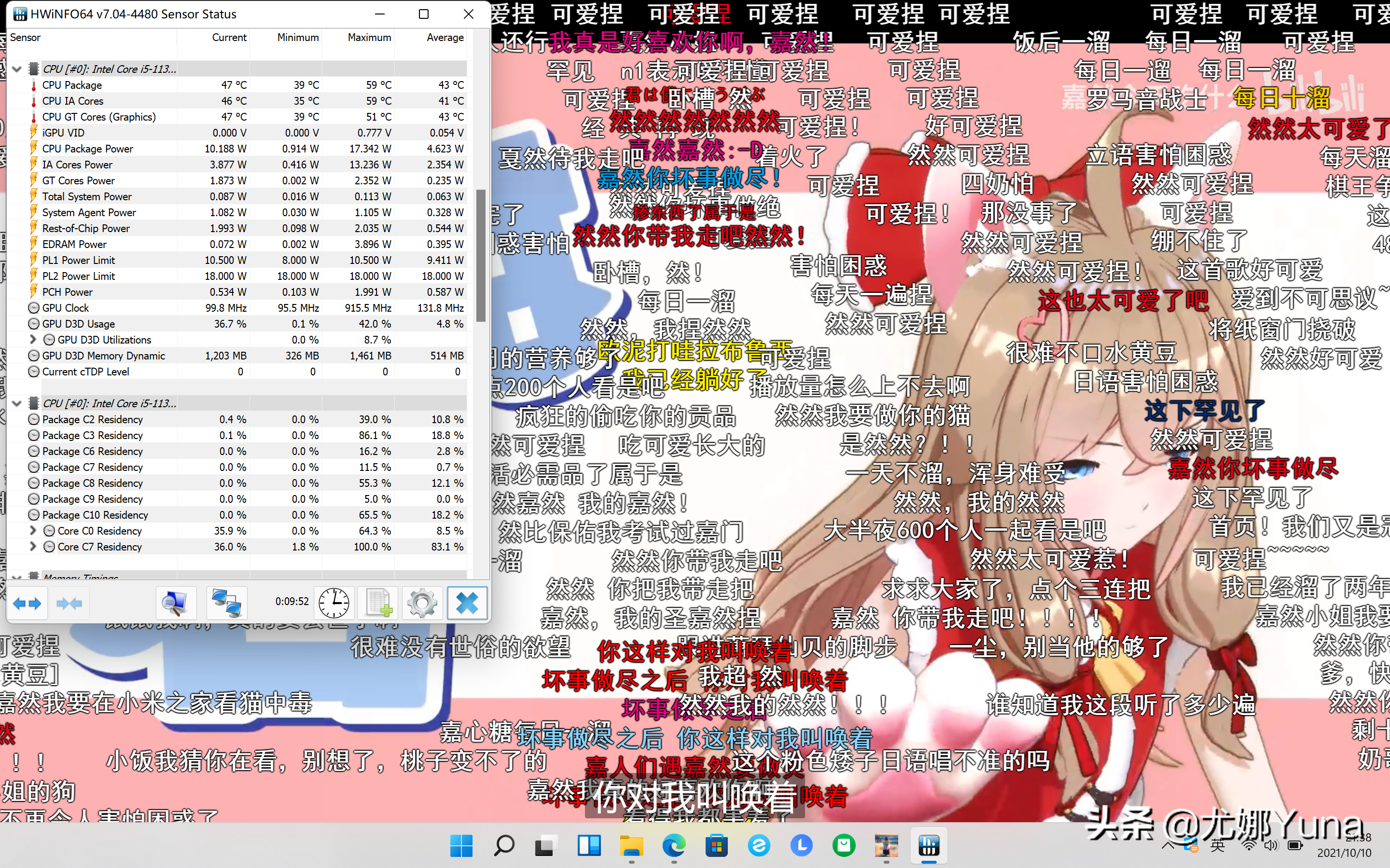Click the expand window arrows toolbar button
1390x868 pixels.
[x=27, y=603]
